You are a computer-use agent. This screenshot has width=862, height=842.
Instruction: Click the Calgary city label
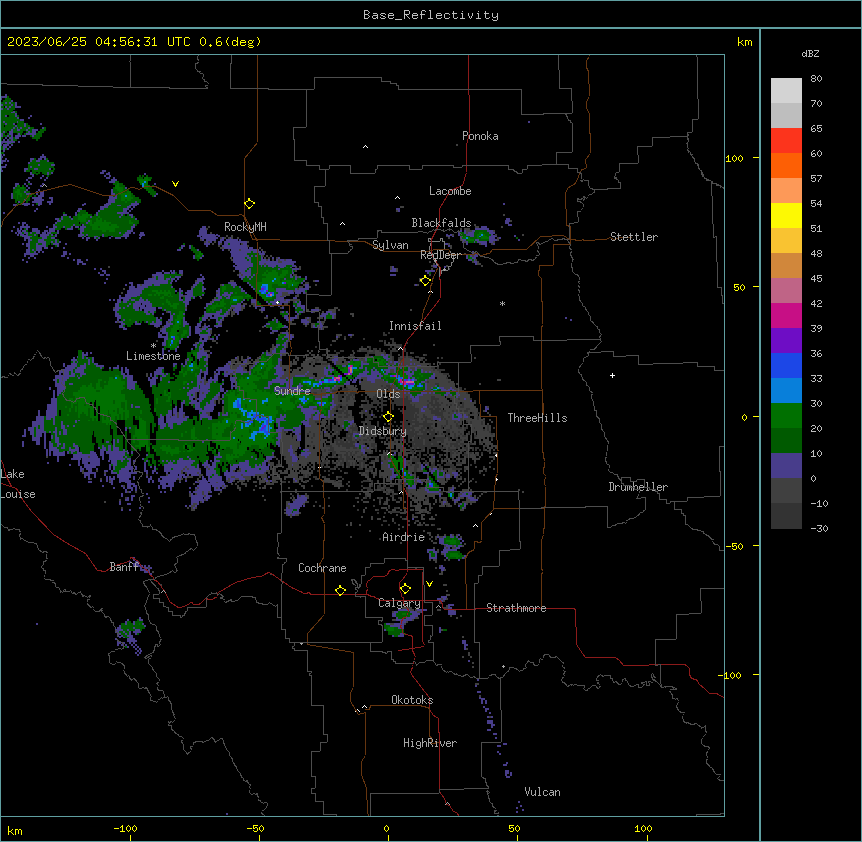click(399, 603)
